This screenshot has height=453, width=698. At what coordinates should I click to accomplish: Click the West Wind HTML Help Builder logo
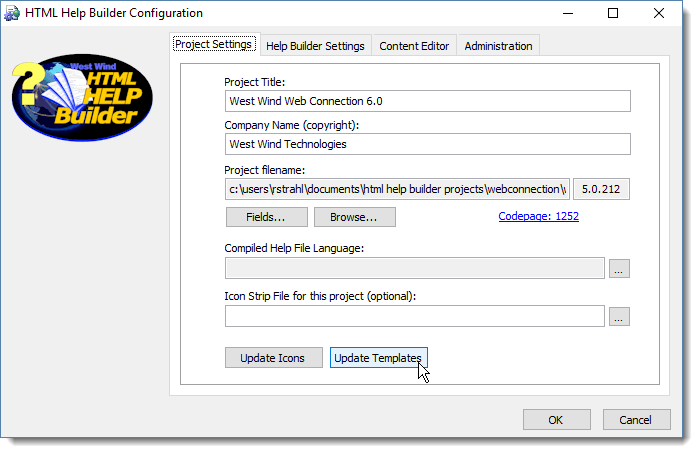coord(82,97)
